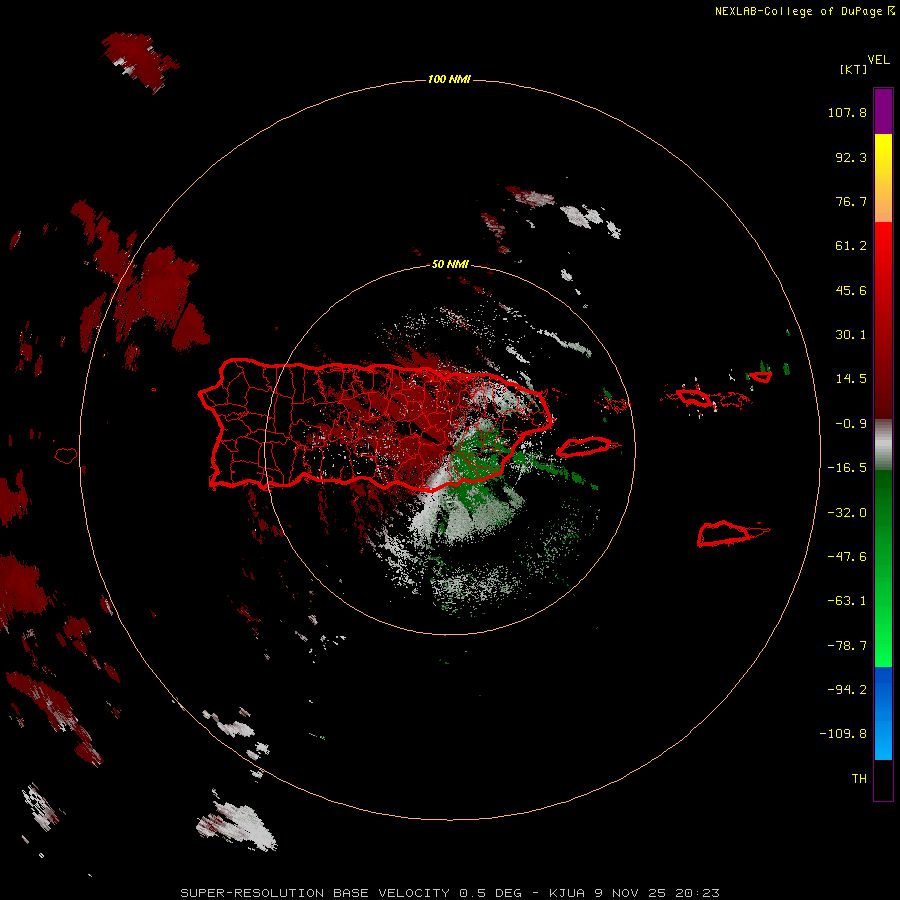
Task: Click the KJUA radar site at the beam origin
Action: (x=450, y=449)
